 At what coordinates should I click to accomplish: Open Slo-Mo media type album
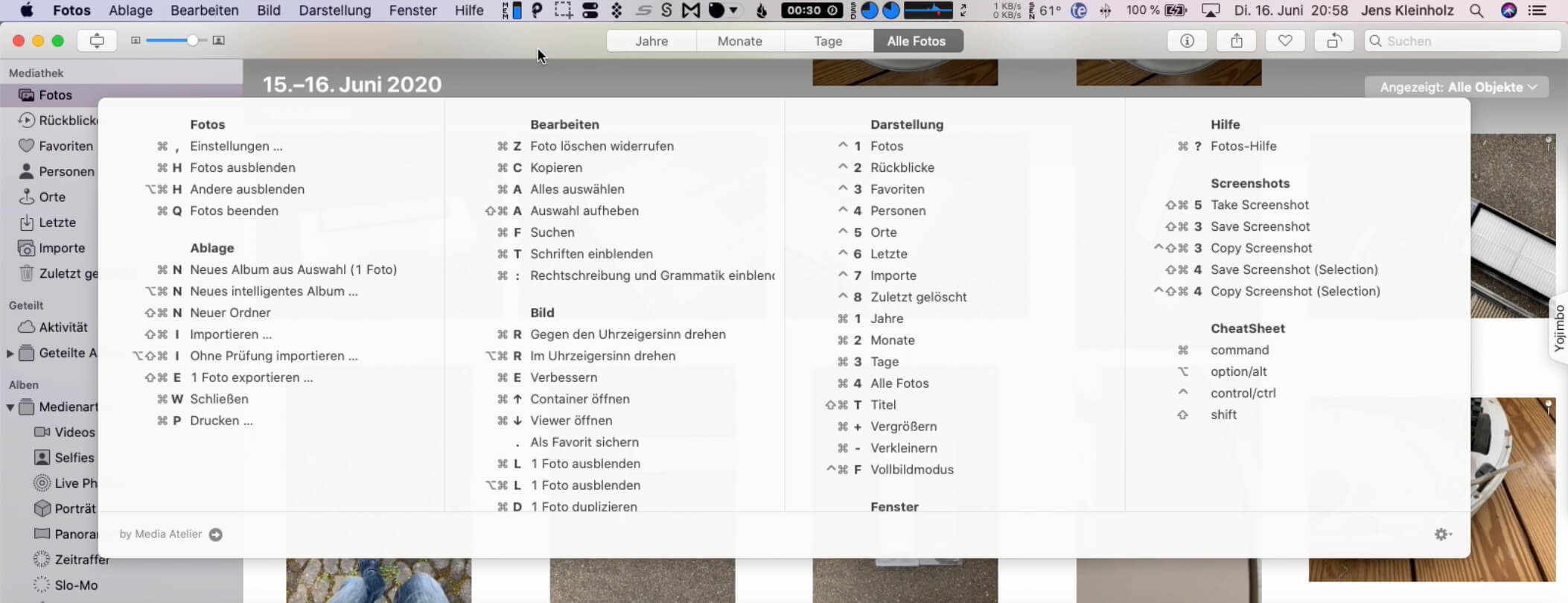tap(66, 585)
